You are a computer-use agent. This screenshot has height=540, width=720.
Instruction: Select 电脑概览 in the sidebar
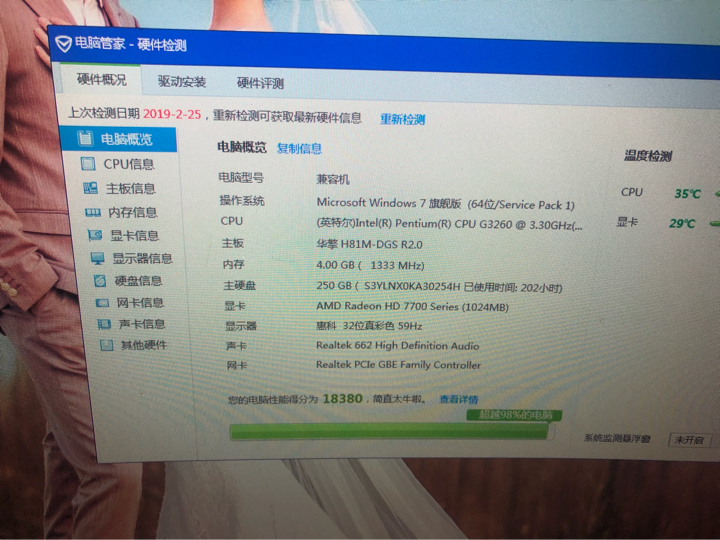tap(118, 139)
